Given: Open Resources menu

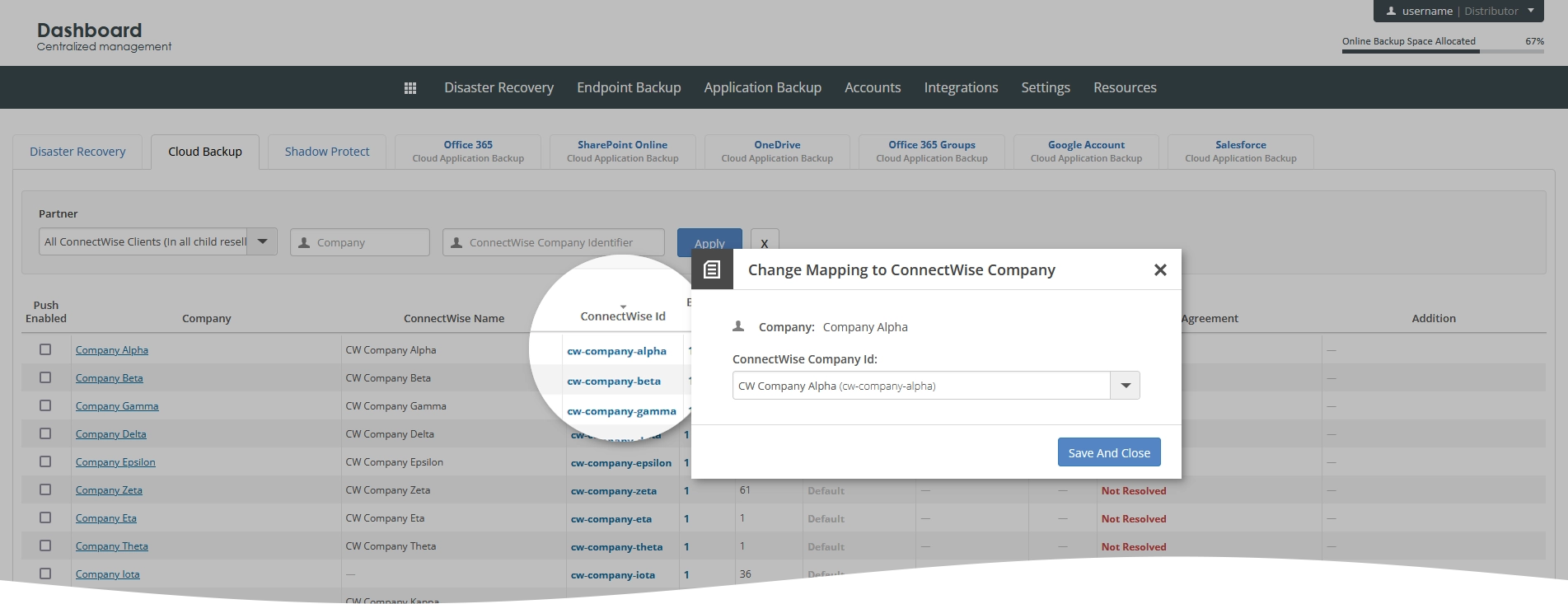Looking at the screenshot, I should pyautogui.click(x=1125, y=87).
